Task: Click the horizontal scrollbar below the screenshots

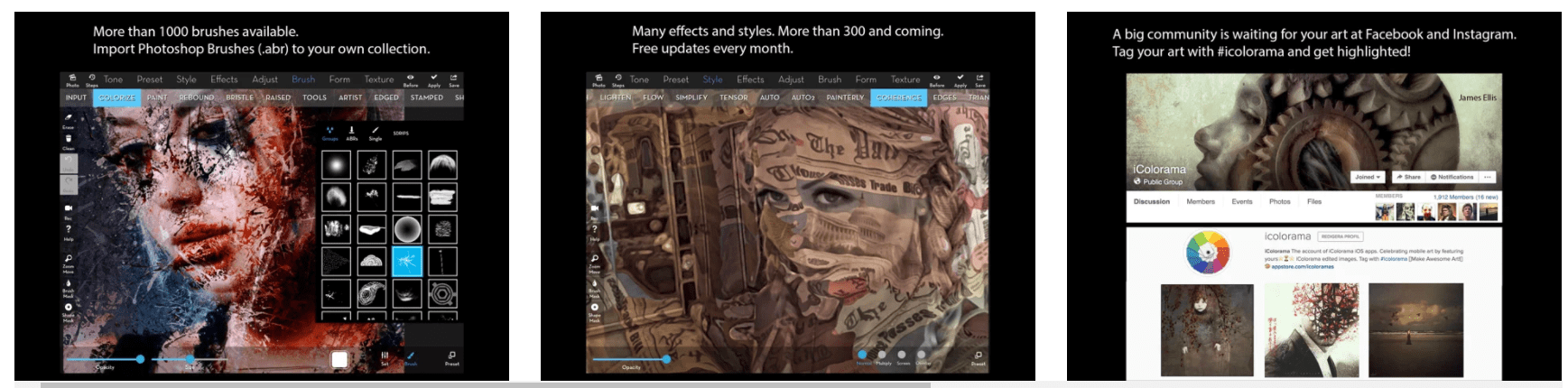Action: (486, 384)
